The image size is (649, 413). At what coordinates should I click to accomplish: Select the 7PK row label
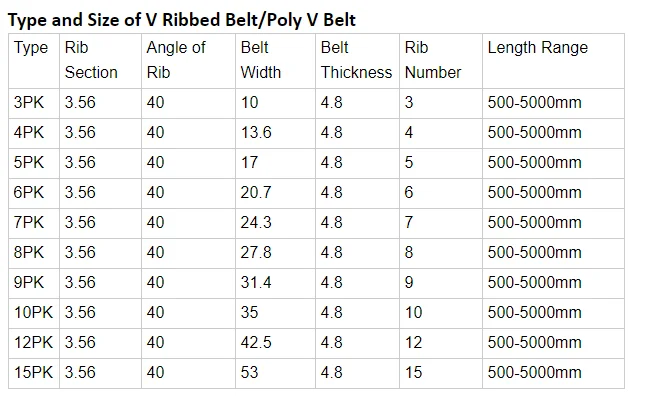[x=31, y=222]
